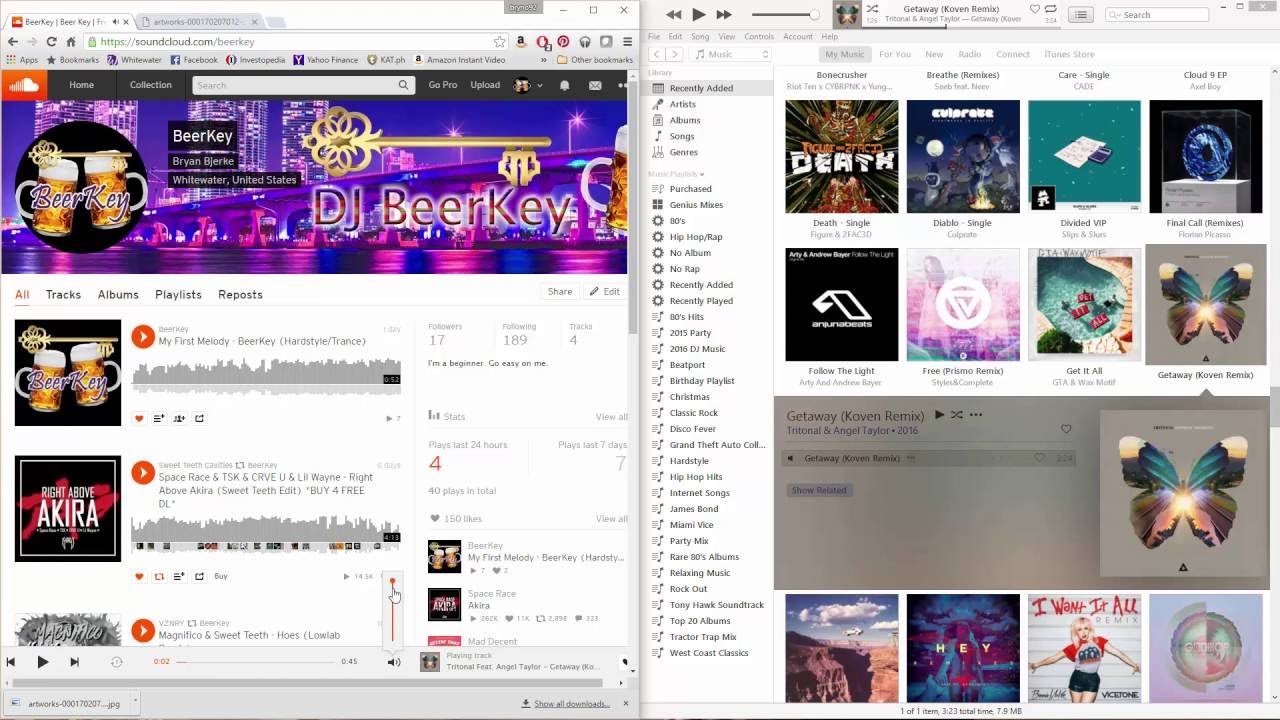Switch to the For You tab in iTunes
1280x720 pixels.
[x=894, y=54]
